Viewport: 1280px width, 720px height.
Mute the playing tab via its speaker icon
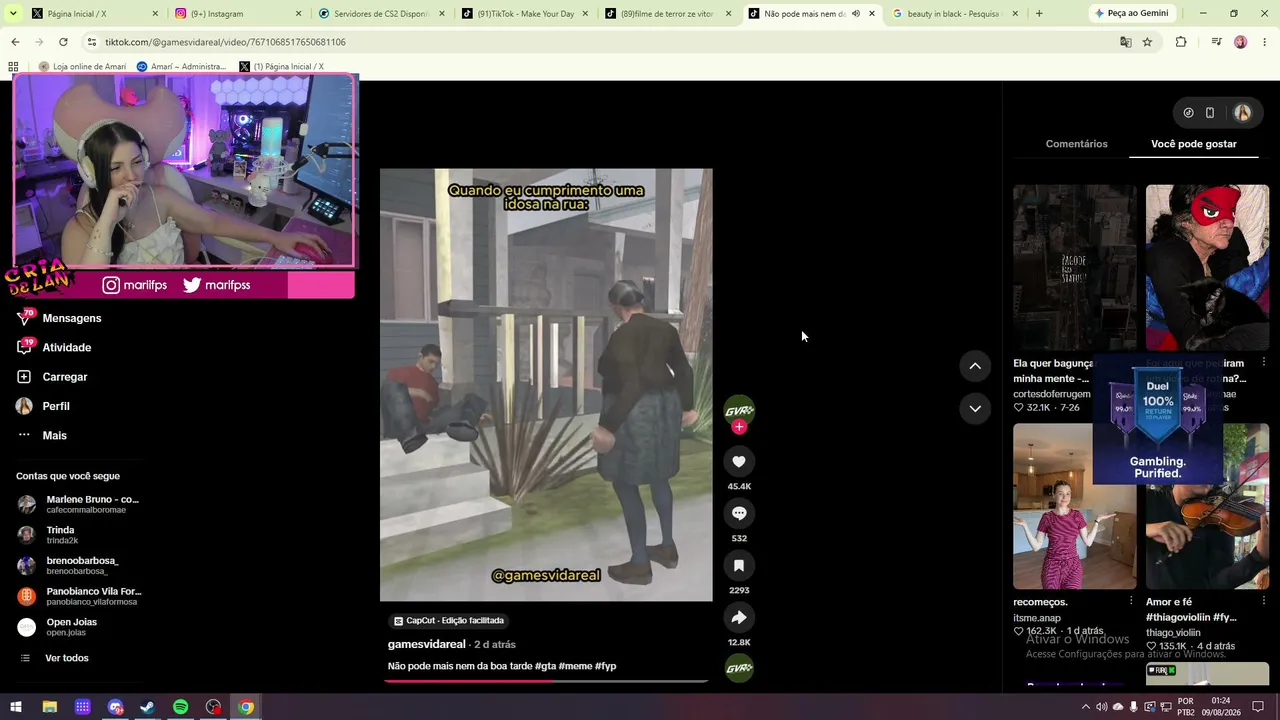855,14
